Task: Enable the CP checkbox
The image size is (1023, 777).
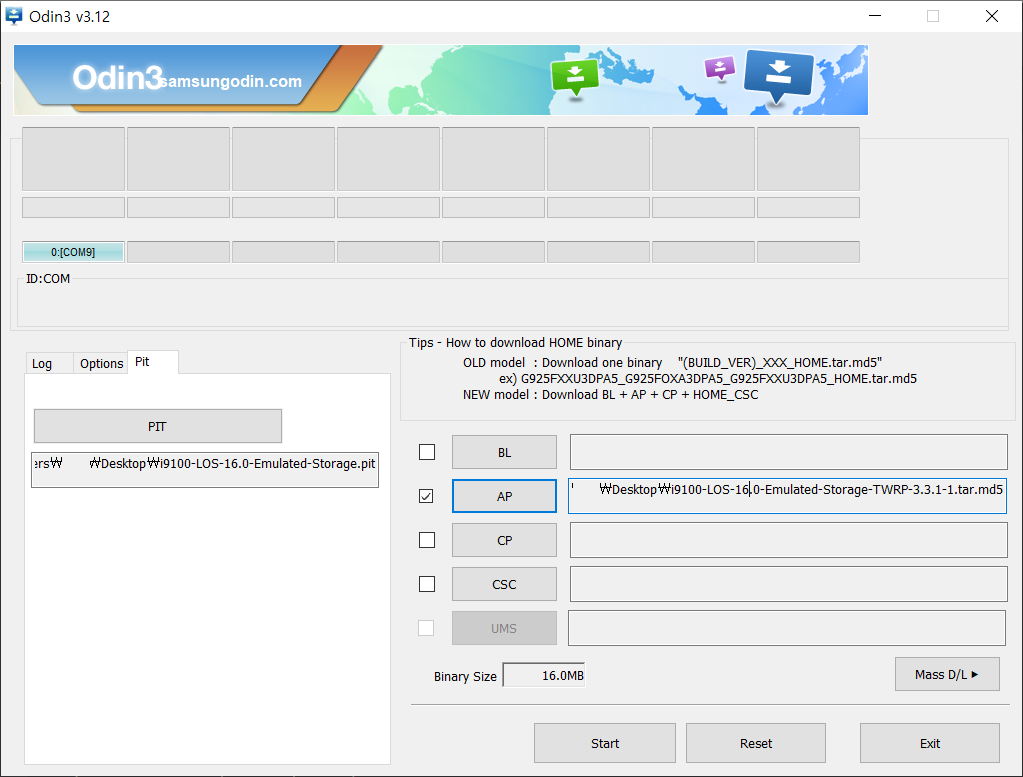Action: point(427,540)
